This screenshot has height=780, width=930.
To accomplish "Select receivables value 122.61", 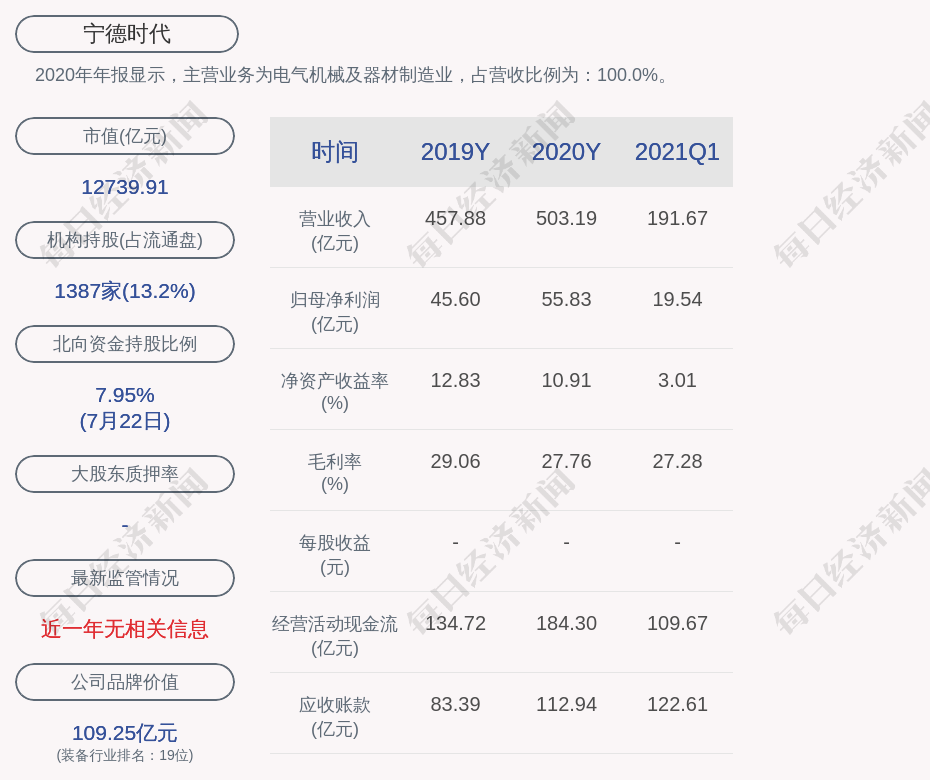I will click(x=677, y=705).
